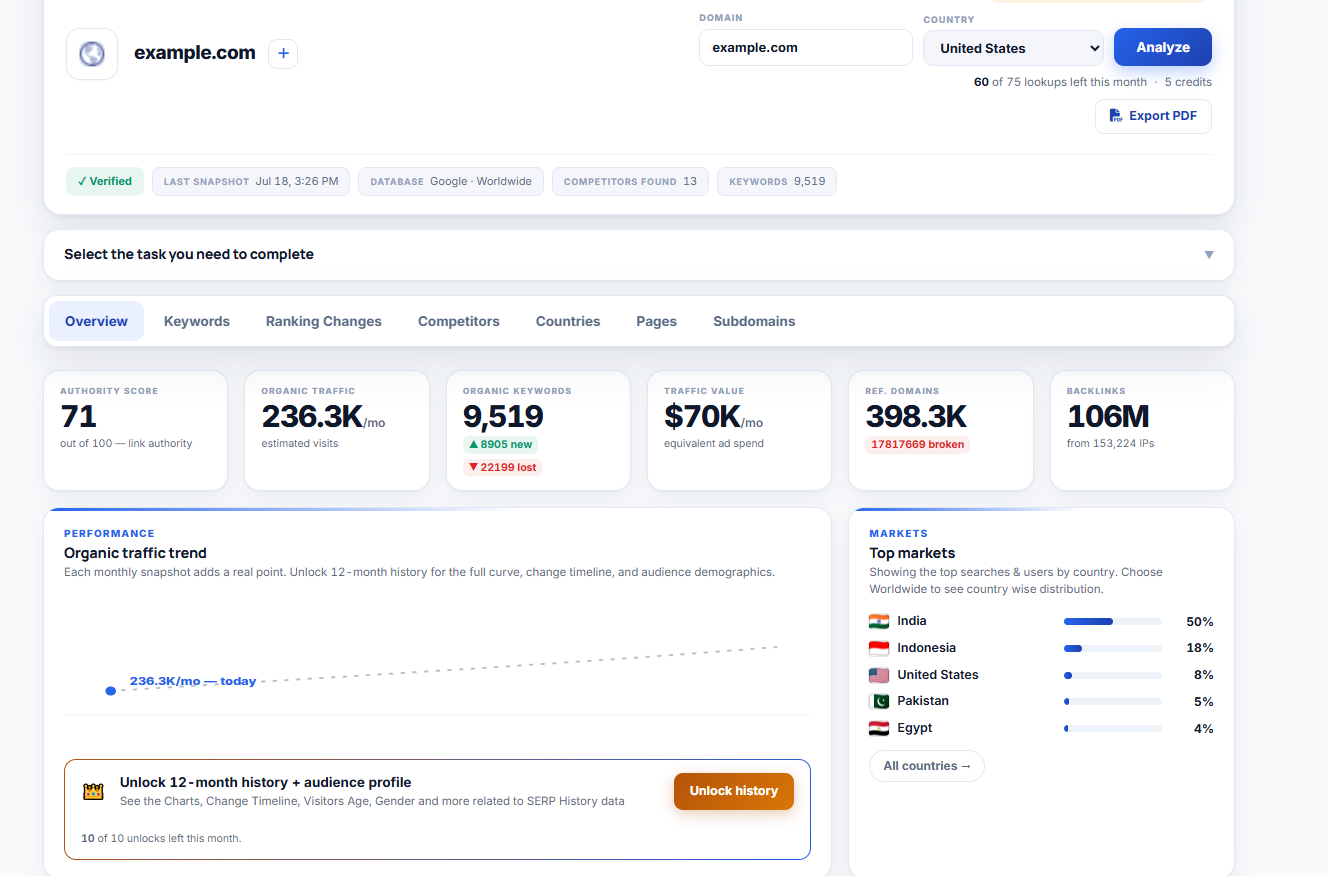Click the India flag icon
Image resolution: width=1328 pixels, height=876 pixels.
879,621
